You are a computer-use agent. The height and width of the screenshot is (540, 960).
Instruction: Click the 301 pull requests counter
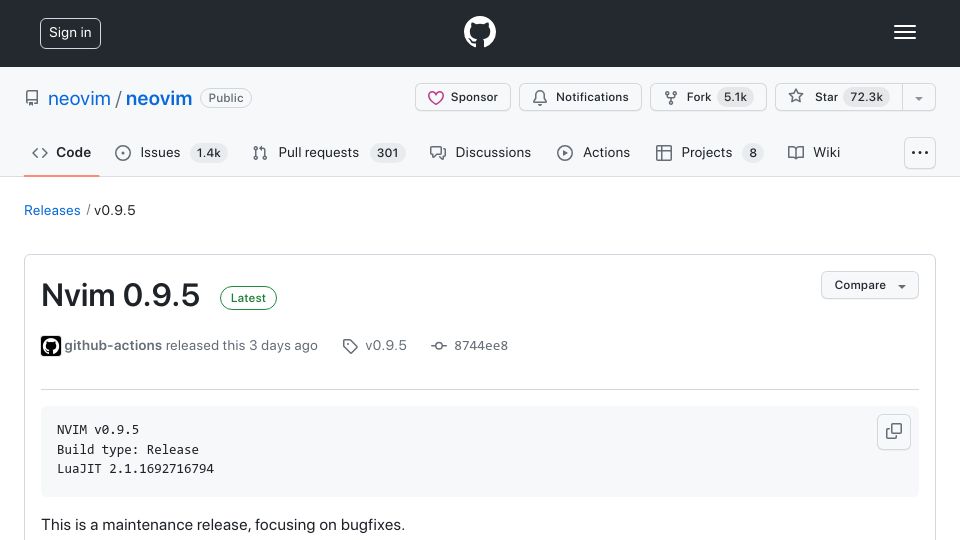tap(387, 152)
